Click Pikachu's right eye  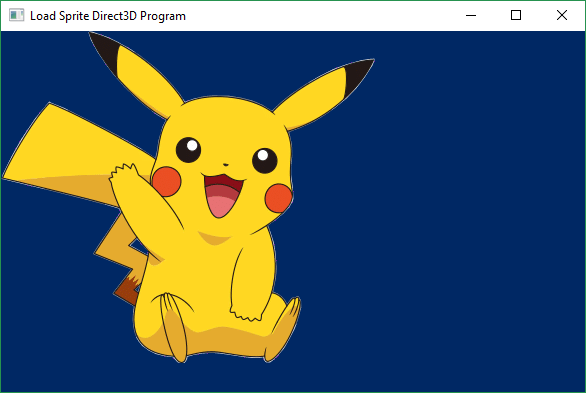pyautogui.click(x=265, y=161)
